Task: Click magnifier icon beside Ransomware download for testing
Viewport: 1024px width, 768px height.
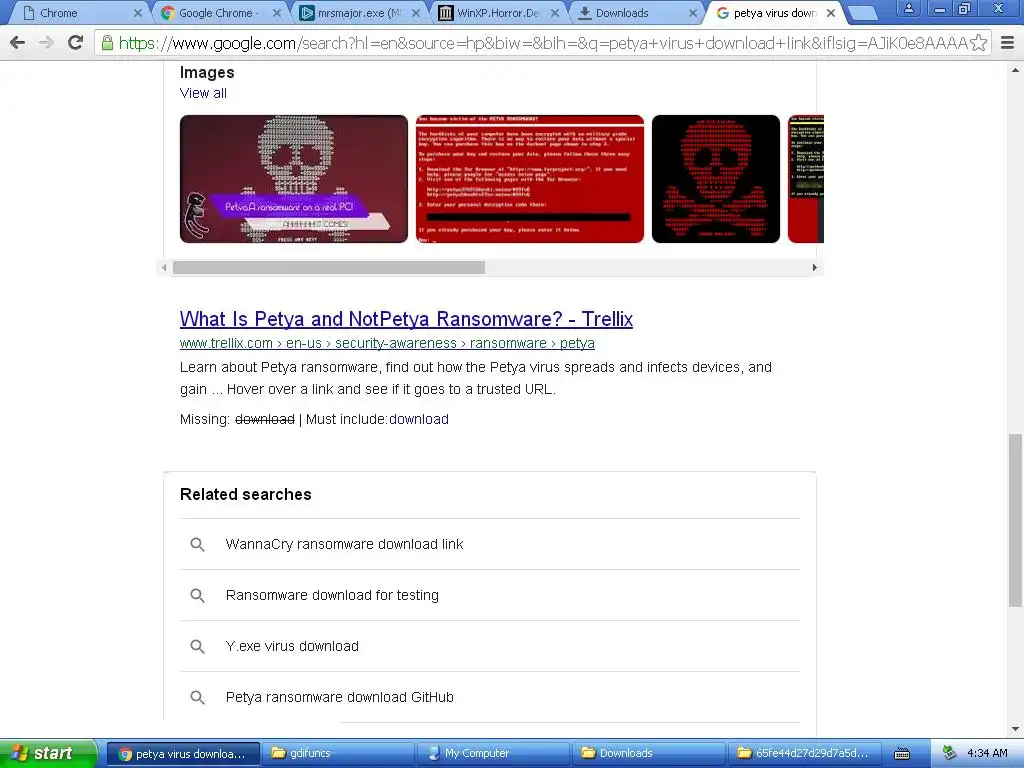Action: [197, 596]
